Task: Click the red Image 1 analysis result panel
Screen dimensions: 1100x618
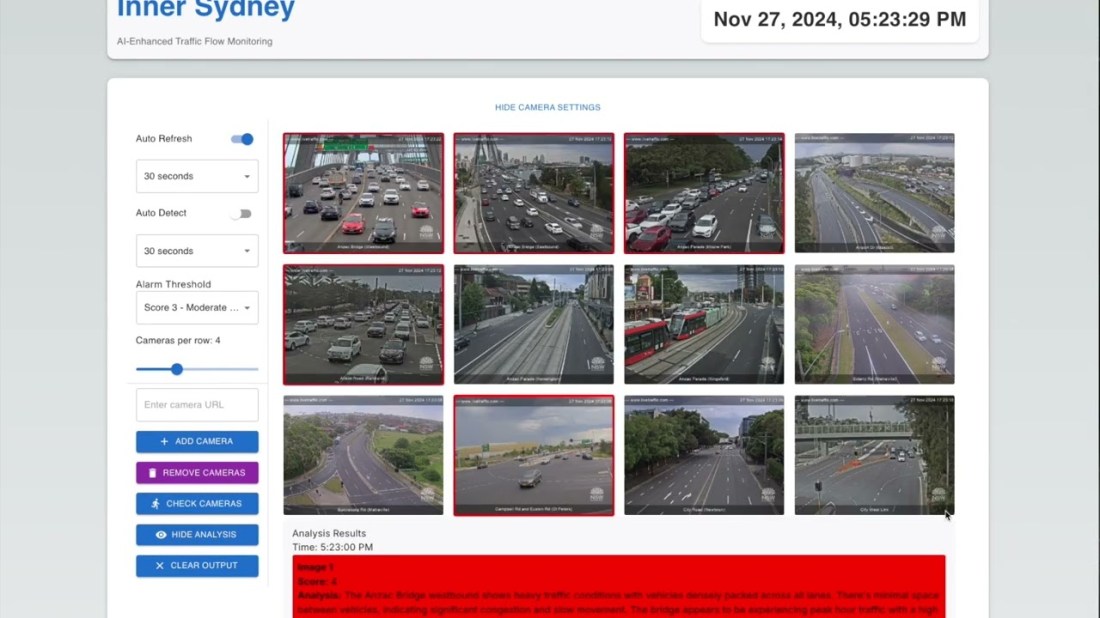Action: 618,586
